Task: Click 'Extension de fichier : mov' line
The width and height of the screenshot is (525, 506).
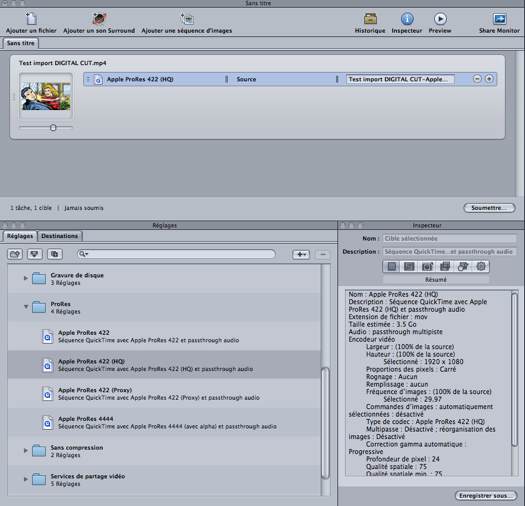Action: (x=388, y=316)
